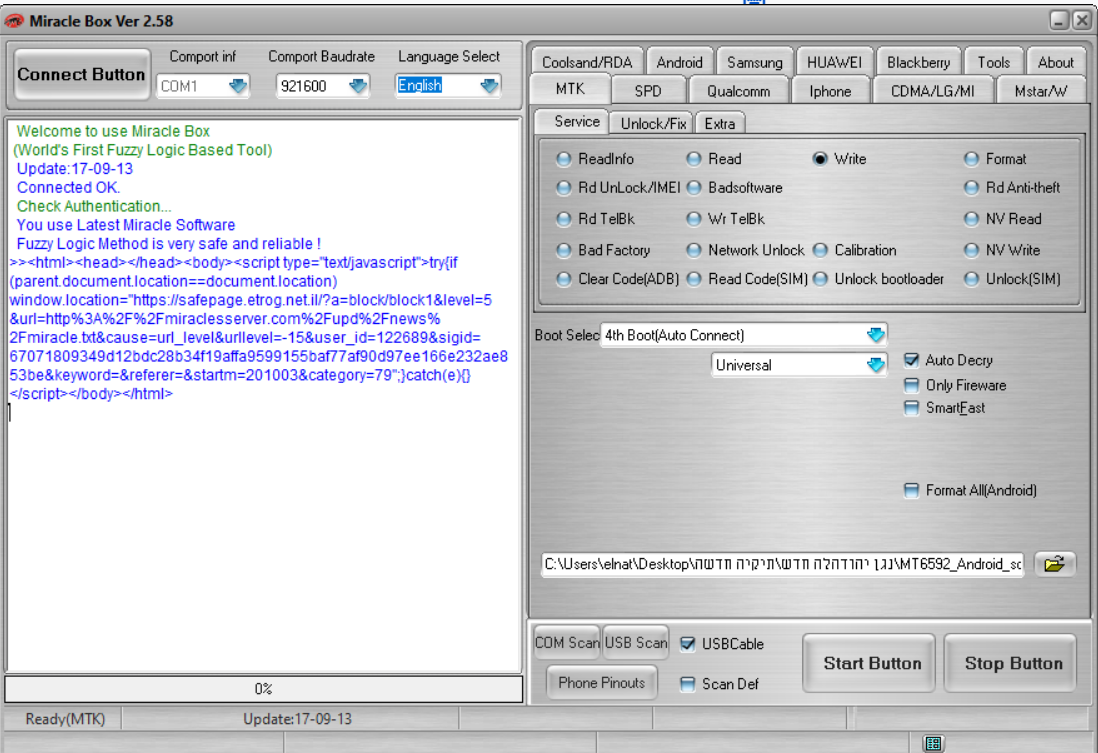Open the Unlock/Fix sub-tab
Screen dimensions: 1098x753
coord(653,124)
